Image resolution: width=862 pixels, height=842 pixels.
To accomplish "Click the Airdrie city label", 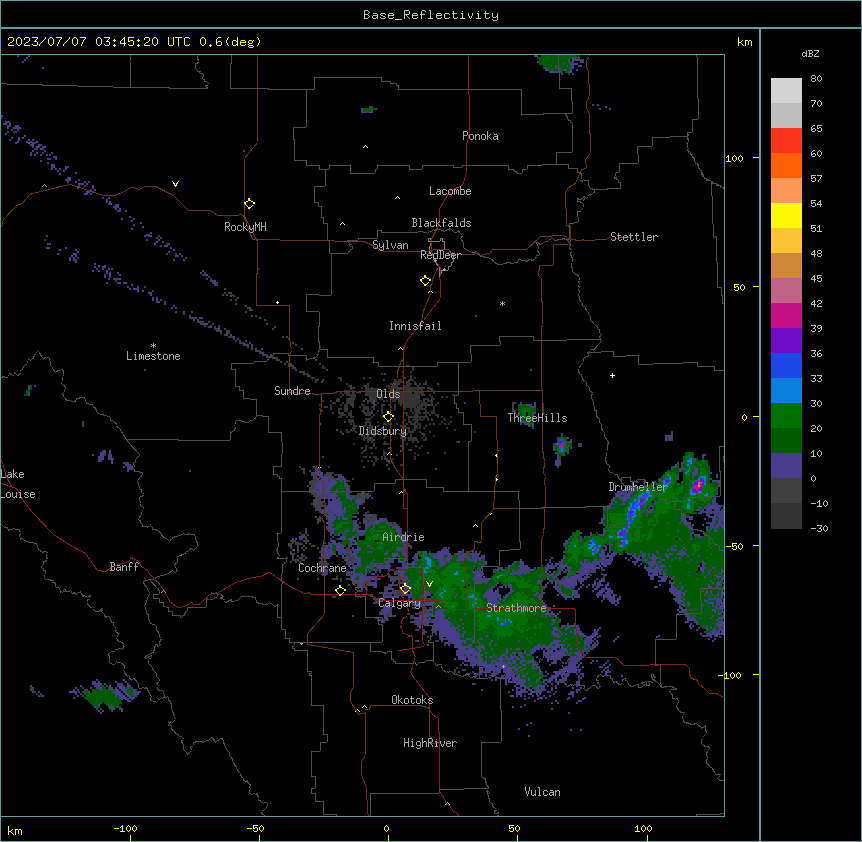I will point(404,537).
